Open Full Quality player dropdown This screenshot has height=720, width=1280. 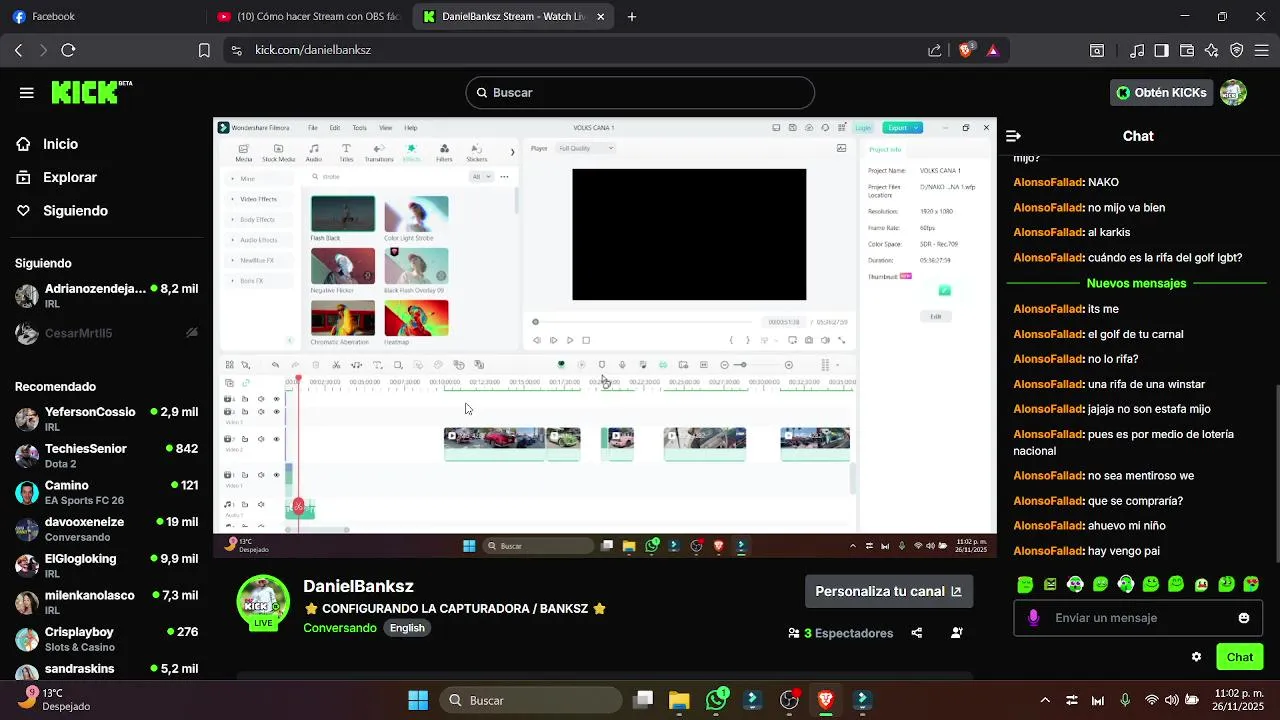tap(586, 148)
